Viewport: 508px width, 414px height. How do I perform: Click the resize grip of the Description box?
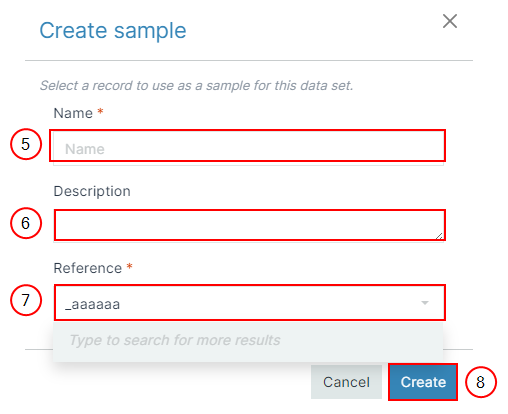coord(439,236)
